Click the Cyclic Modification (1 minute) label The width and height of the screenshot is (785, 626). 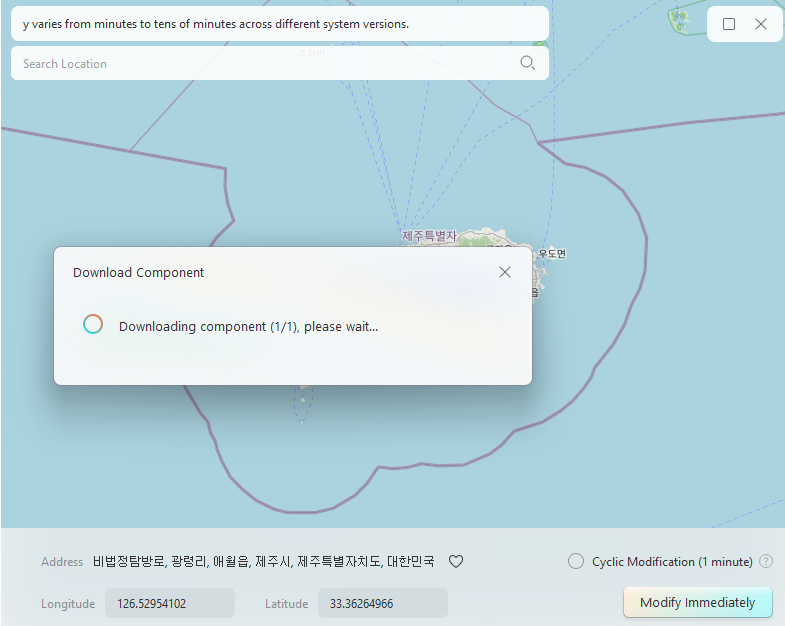coord(672,562)
